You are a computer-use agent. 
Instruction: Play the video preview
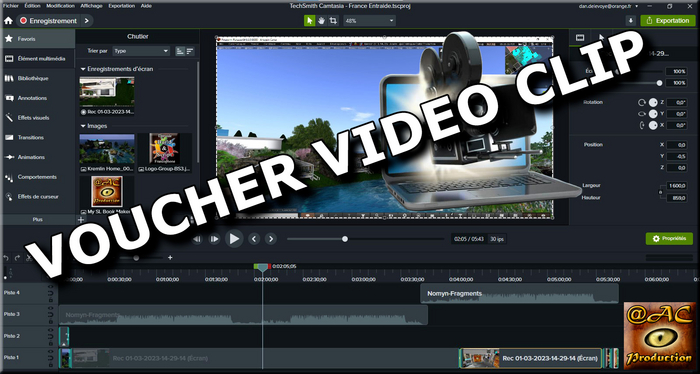[234, 239]
